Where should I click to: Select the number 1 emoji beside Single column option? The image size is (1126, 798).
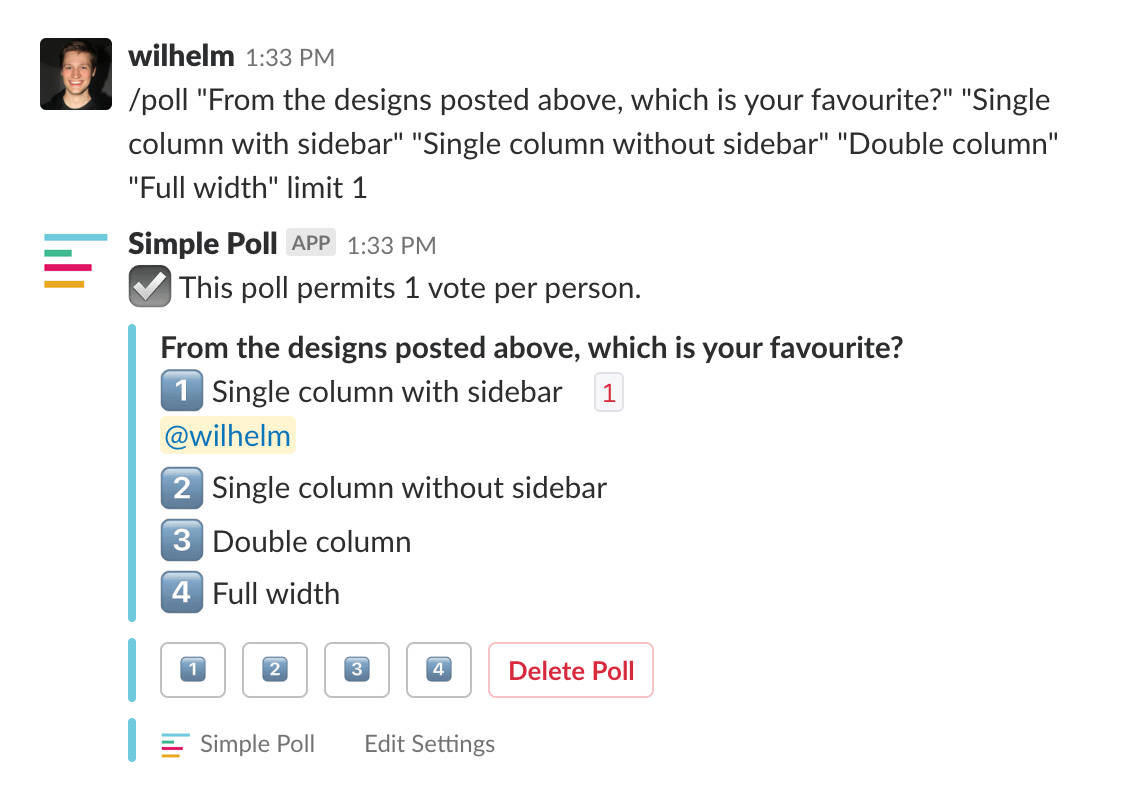(x=181, y=391)
